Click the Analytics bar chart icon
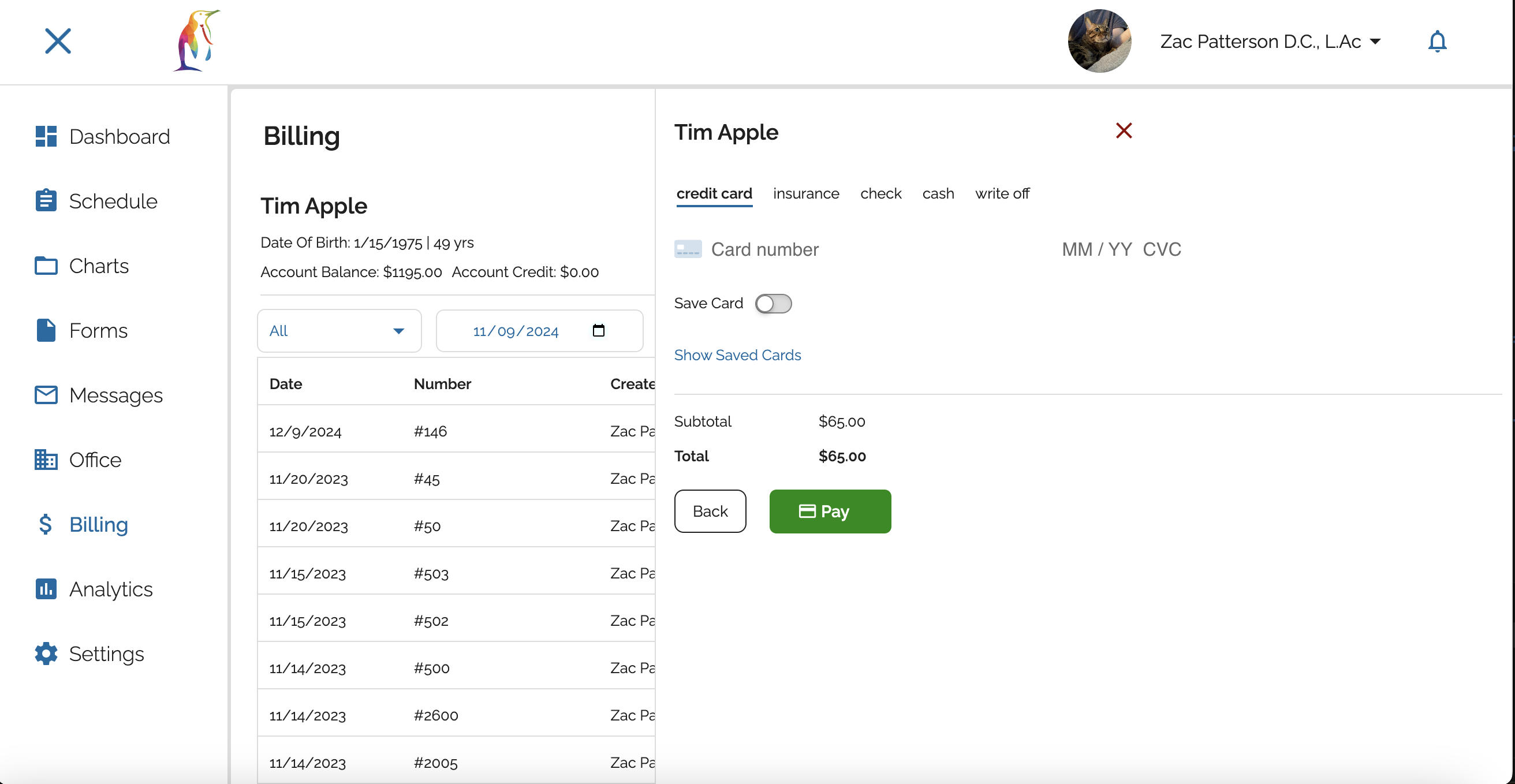The height and width of the screenshot is (784, 1515). coord(46,589)
